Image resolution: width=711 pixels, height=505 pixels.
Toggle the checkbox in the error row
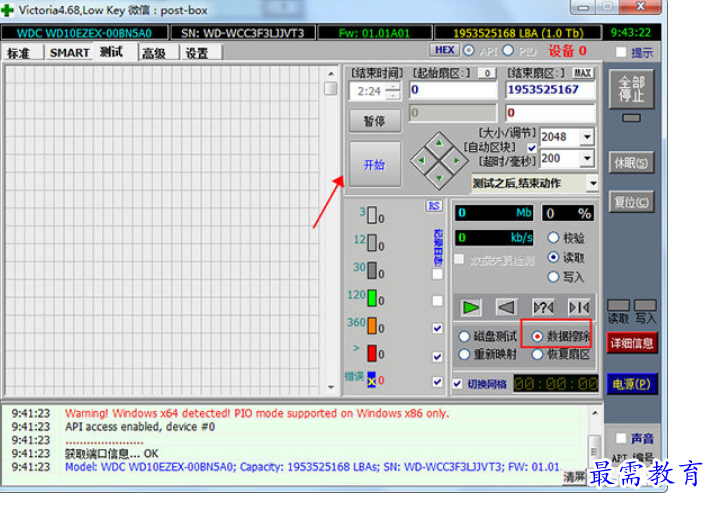pyautogui.click(x=437, y=382)
